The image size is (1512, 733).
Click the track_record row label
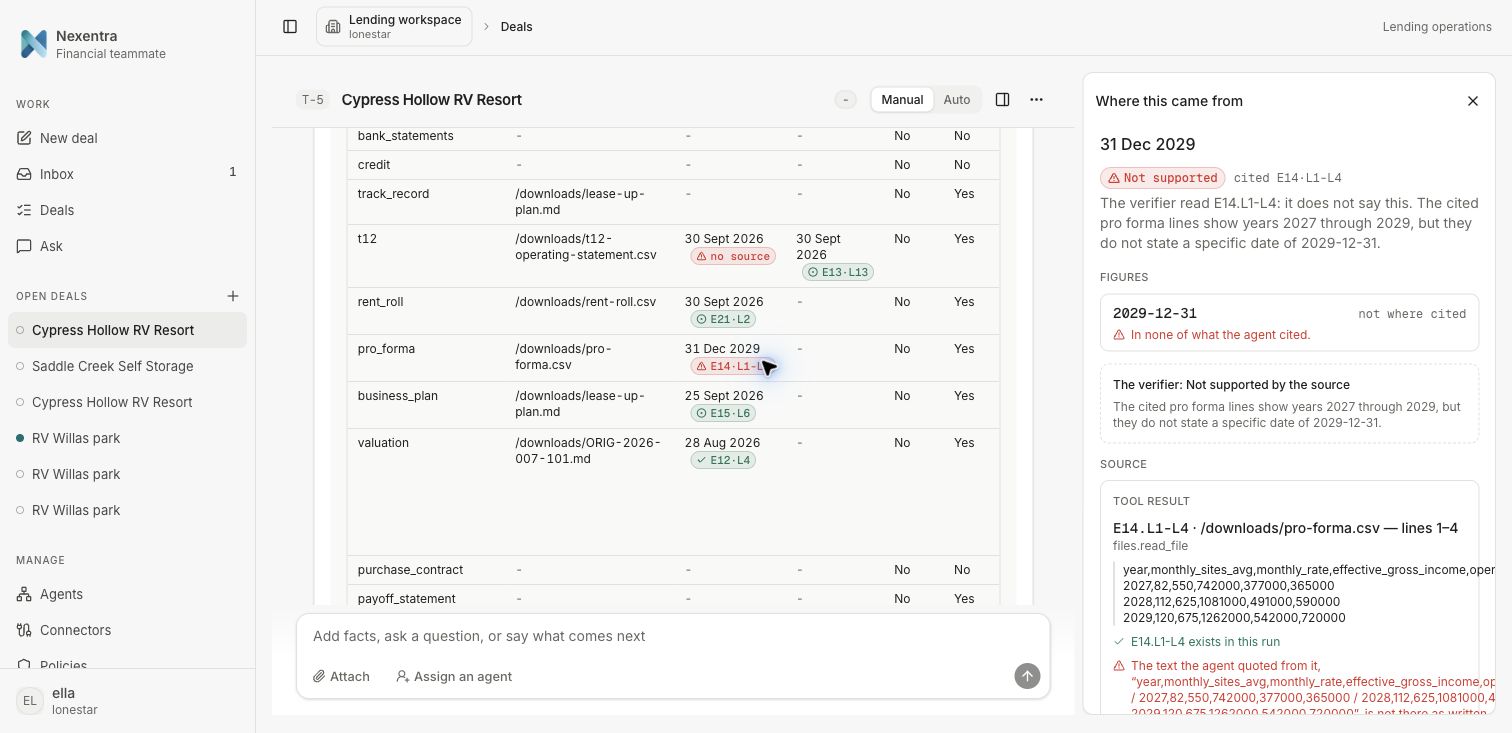coord(393,194)
